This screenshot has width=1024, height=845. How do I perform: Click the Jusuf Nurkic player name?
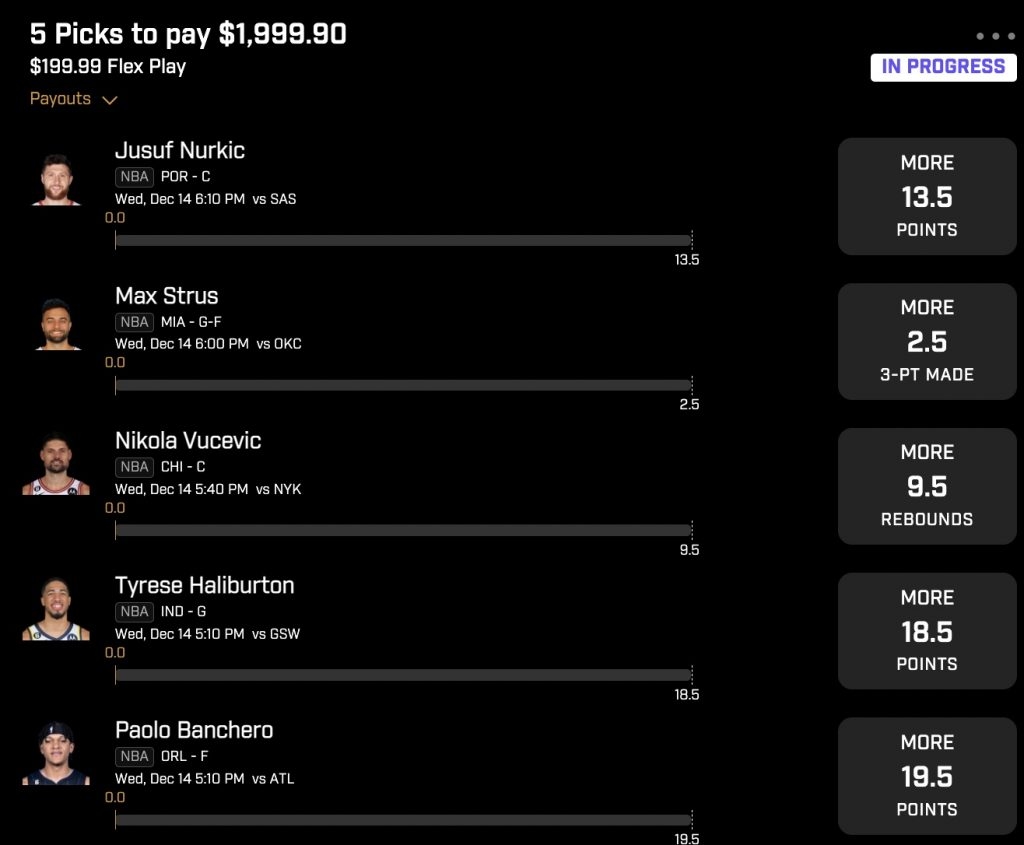click(x=180, y=151)
